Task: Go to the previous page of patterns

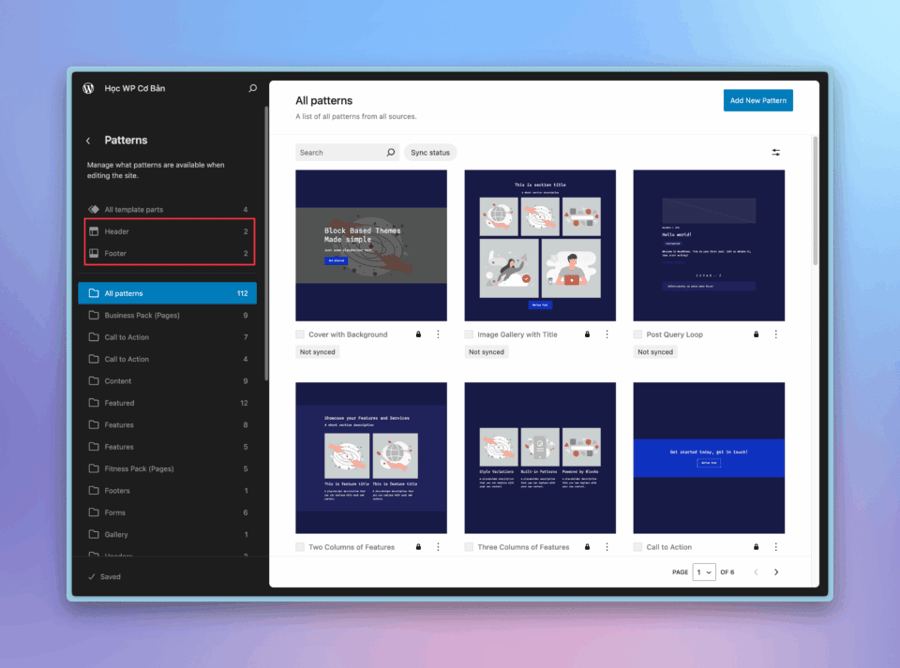Action: tap(756, 572)
